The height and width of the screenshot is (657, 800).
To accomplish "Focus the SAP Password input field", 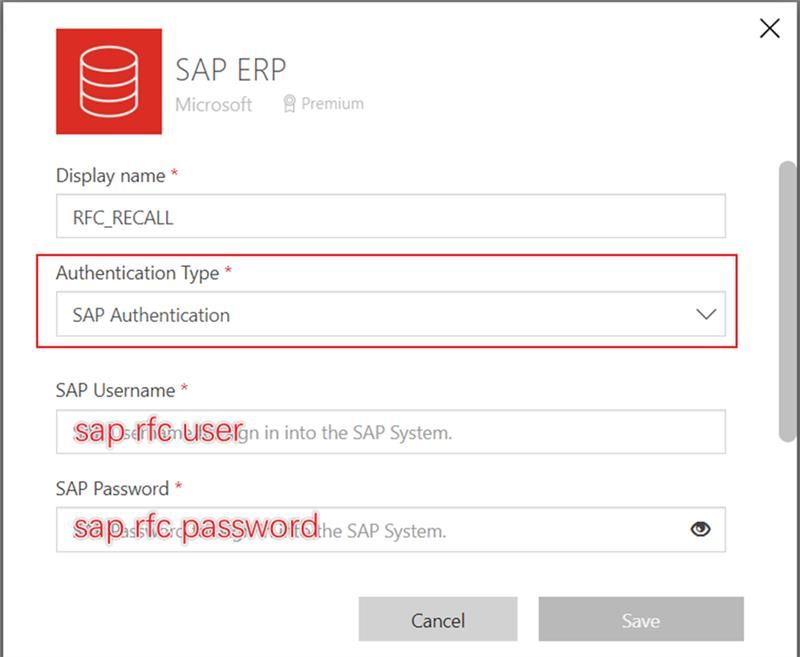I will pyautogui.click(x=391, y=529).
